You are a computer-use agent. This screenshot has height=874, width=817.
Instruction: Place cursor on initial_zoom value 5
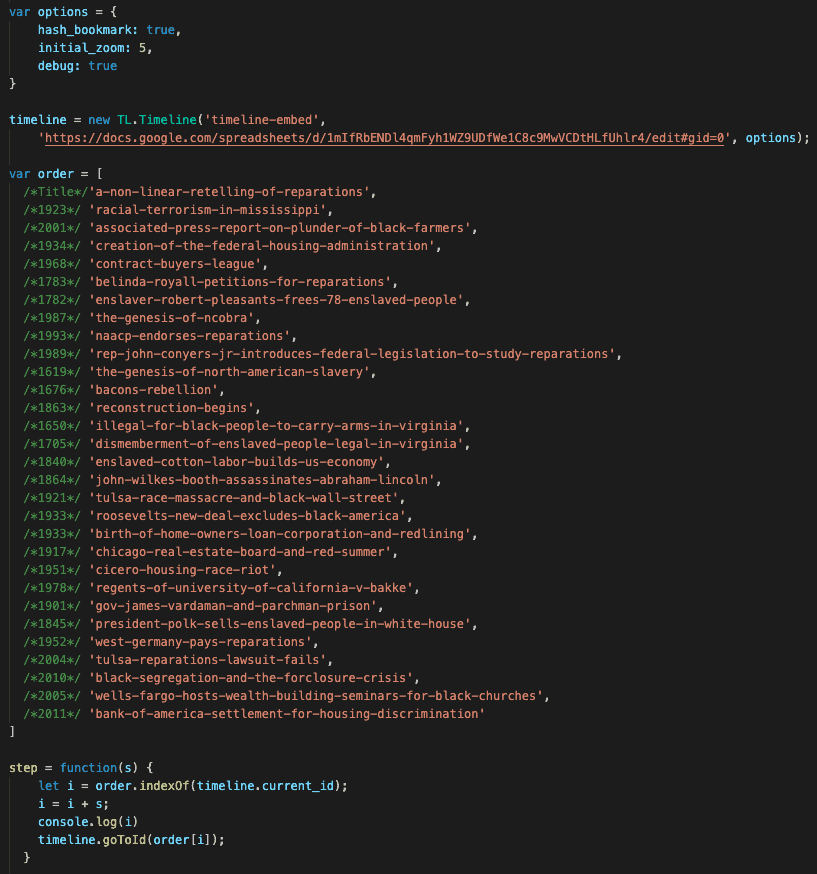[x=148, y=48]
